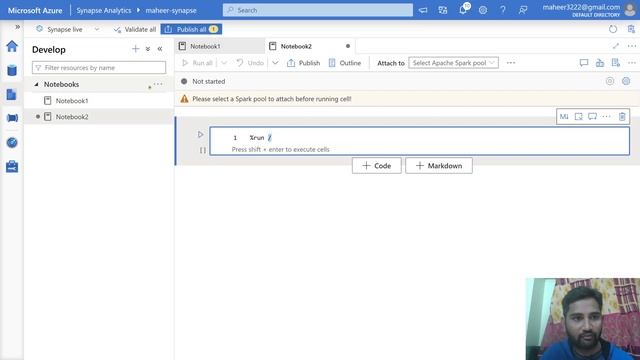Open the notifications bell icon
The image size is (640, 360).
[463, 10]
